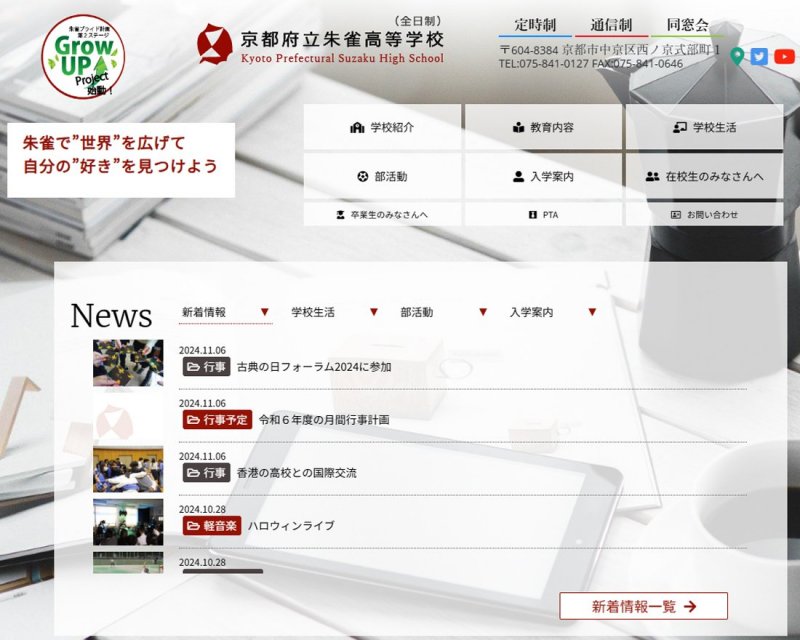Open 部活動 club activities button

382,177
